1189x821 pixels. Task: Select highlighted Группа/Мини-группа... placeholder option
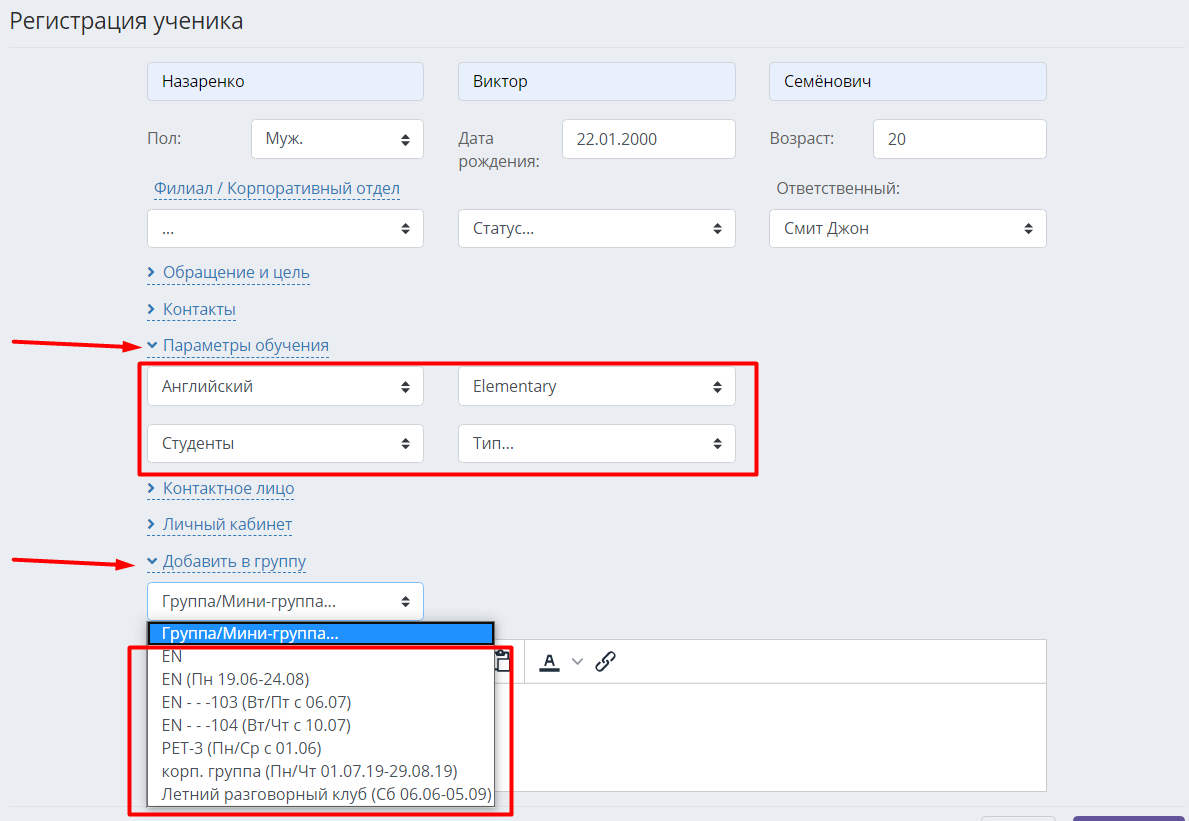click(x=321, y=633)
